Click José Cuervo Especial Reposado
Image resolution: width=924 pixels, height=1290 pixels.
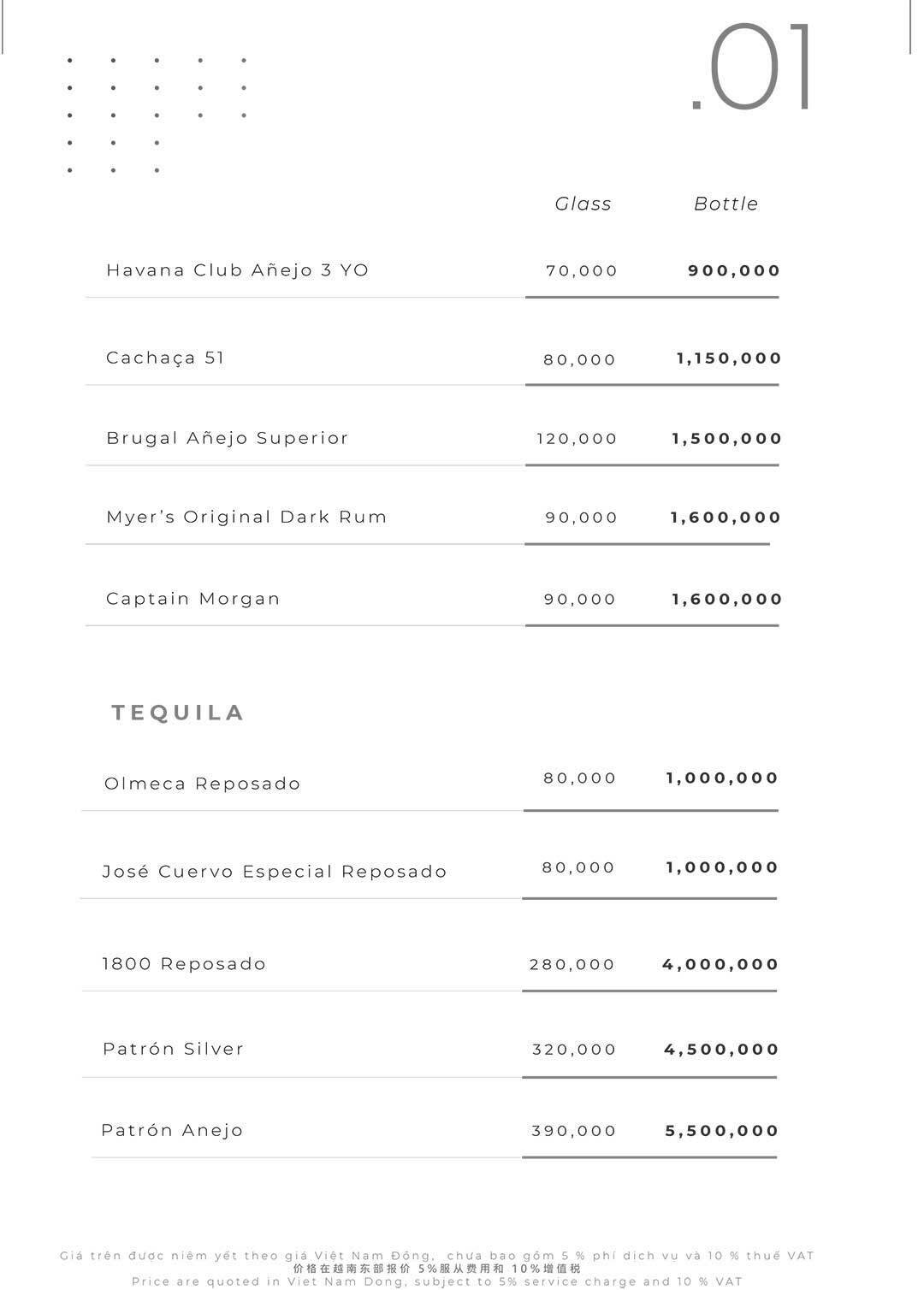(x=275, y=872)
